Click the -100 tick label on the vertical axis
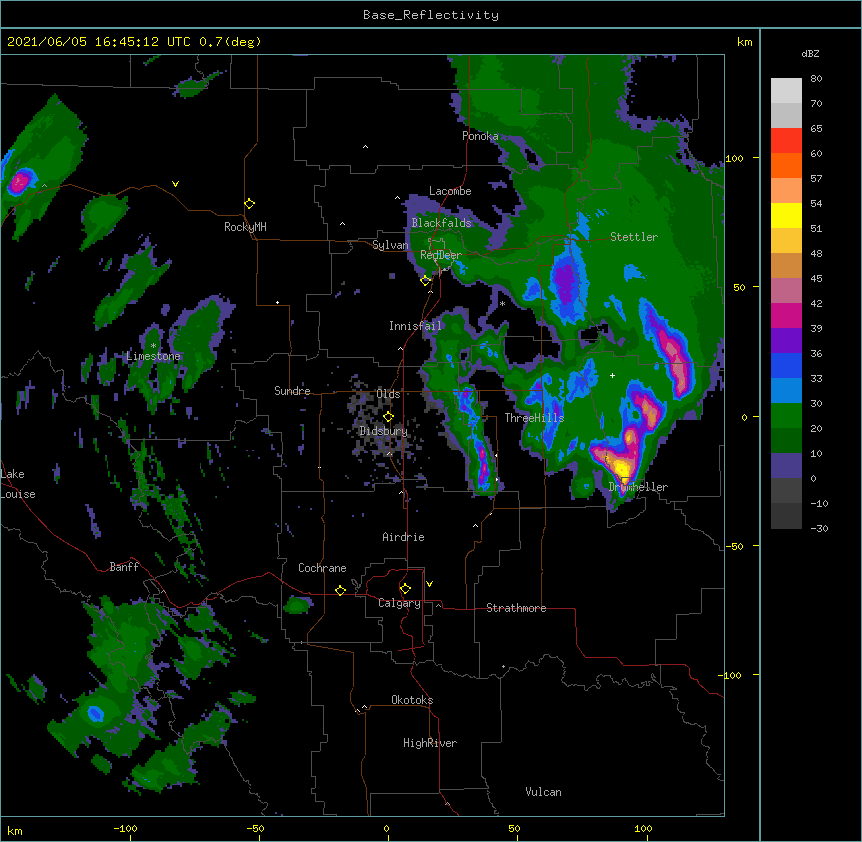The width and height of the screenshot is (862, 842). pyautogui.click(x=732, y=675)
